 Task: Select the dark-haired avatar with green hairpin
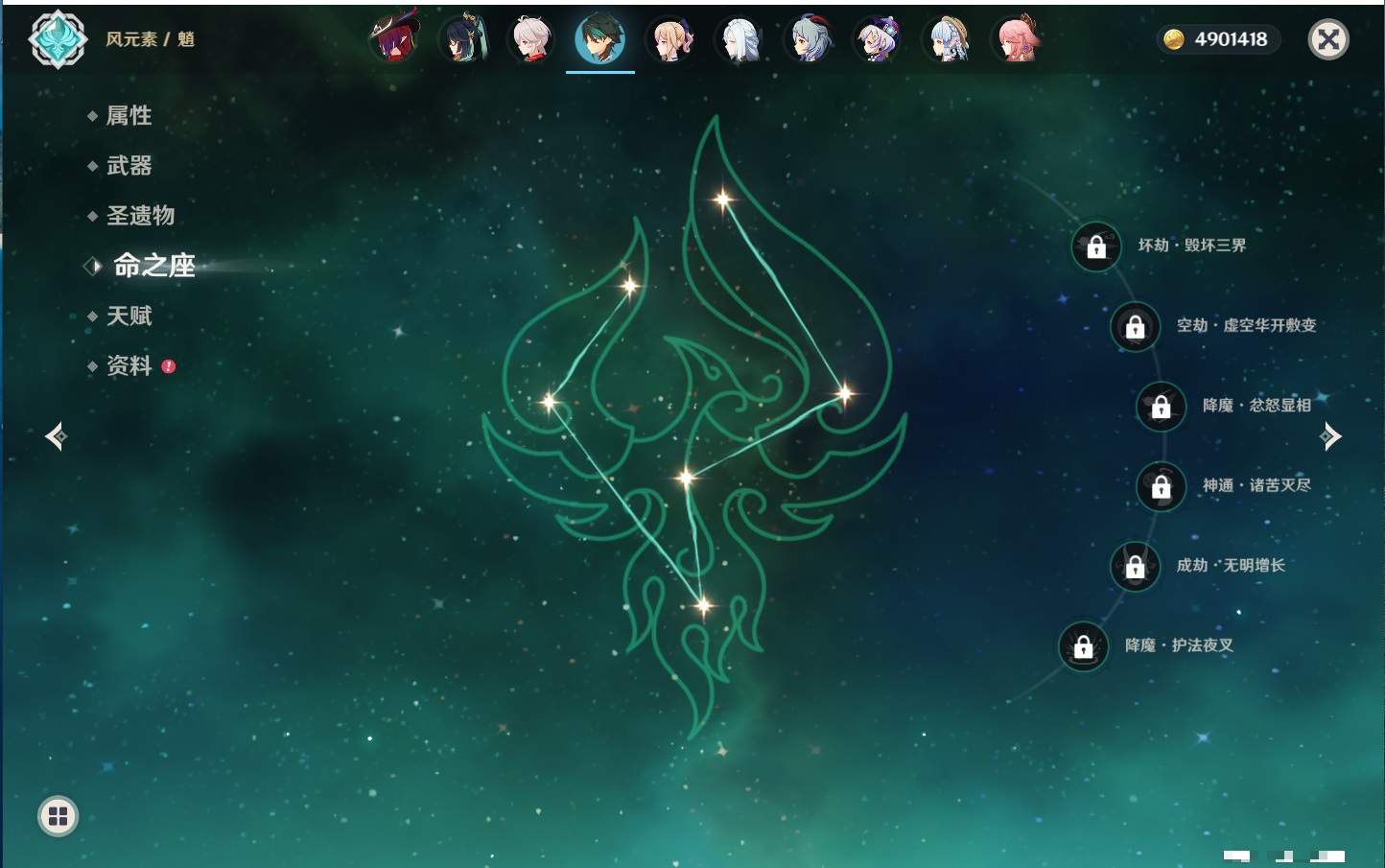point(464,38)
